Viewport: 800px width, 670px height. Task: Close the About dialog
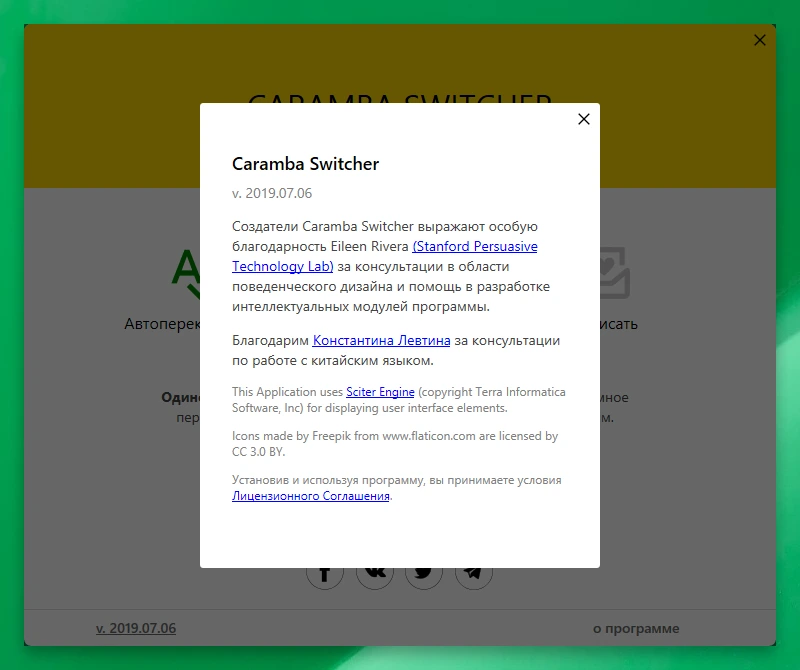(x=584, y=119)
